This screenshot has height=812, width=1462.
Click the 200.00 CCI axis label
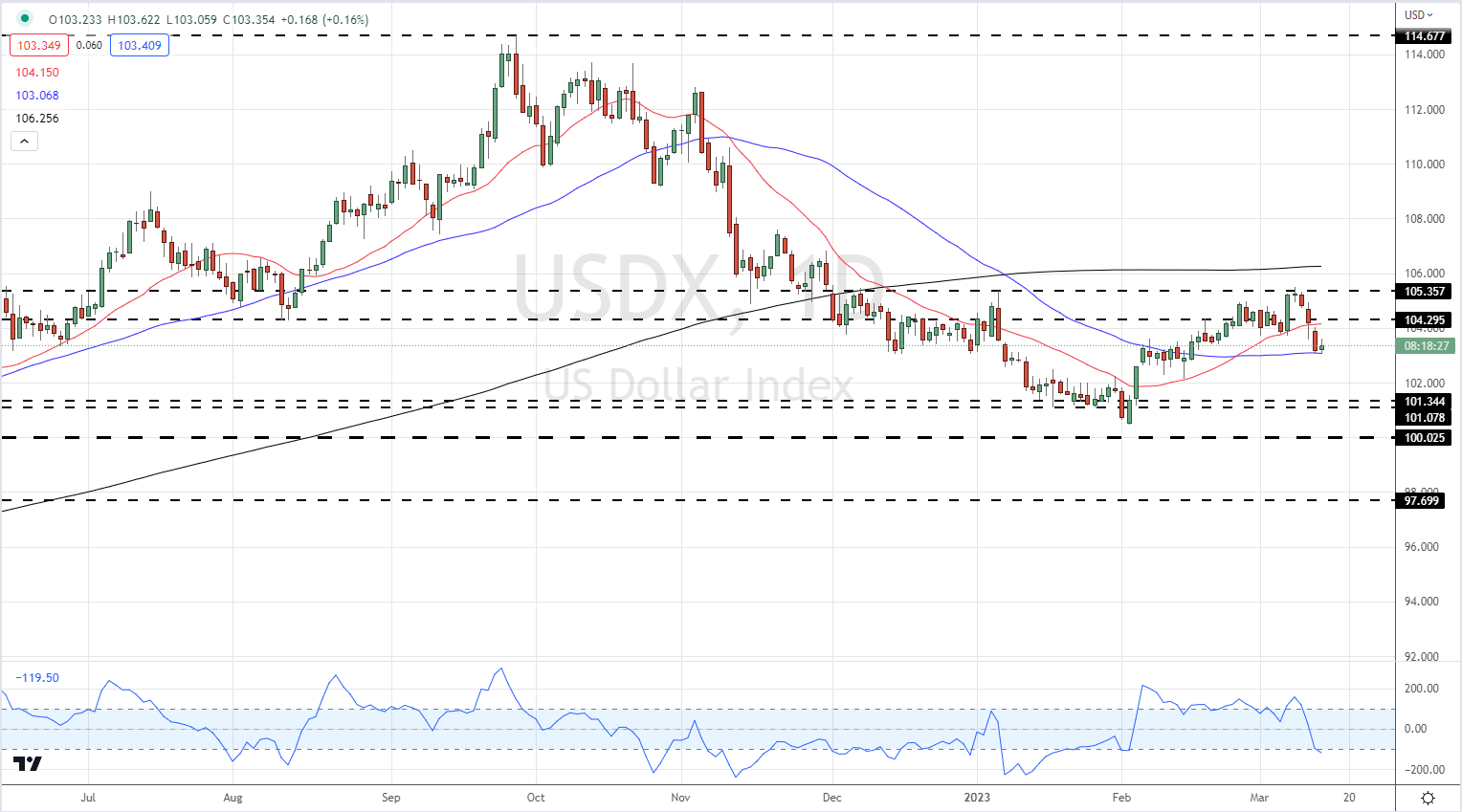1422,689
